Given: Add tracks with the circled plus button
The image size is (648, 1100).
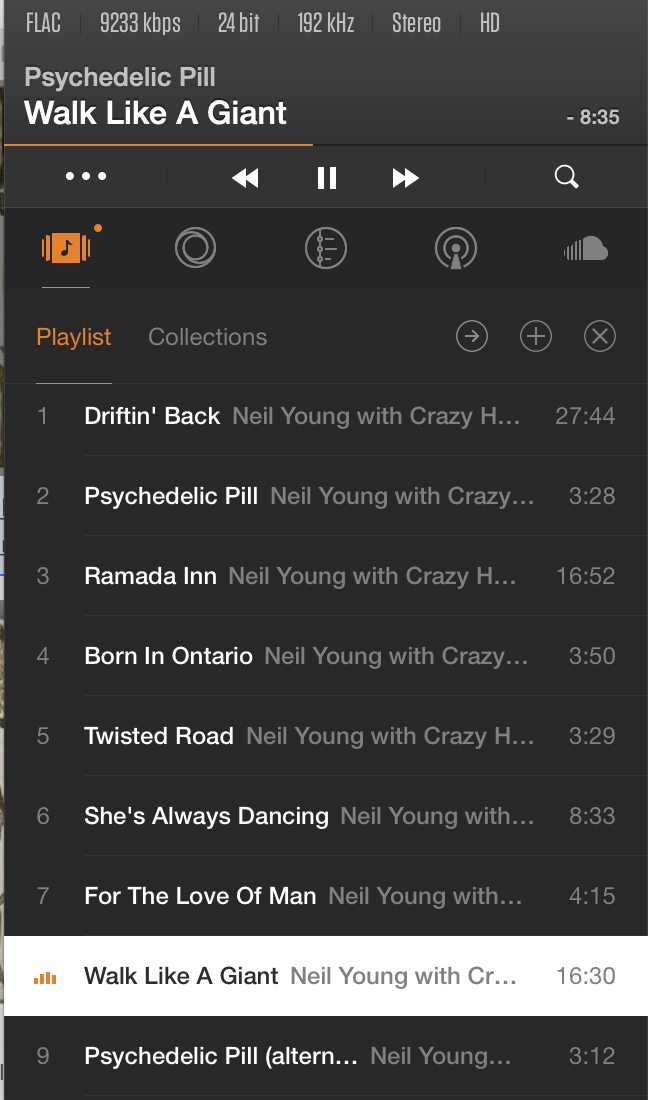Looking at the screenshot, I should click(x=536, y=337).
